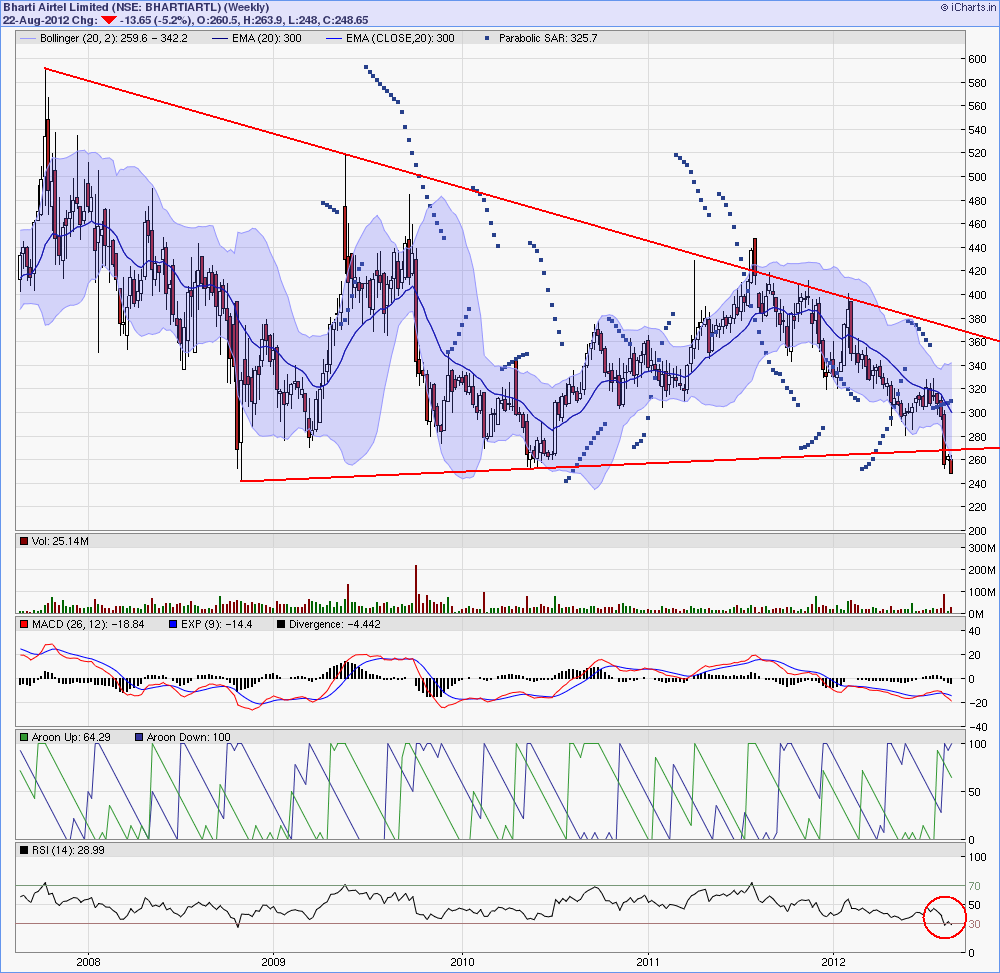
Task: Open the iCharts.in copyright link
Action: (x=968, y=7)
